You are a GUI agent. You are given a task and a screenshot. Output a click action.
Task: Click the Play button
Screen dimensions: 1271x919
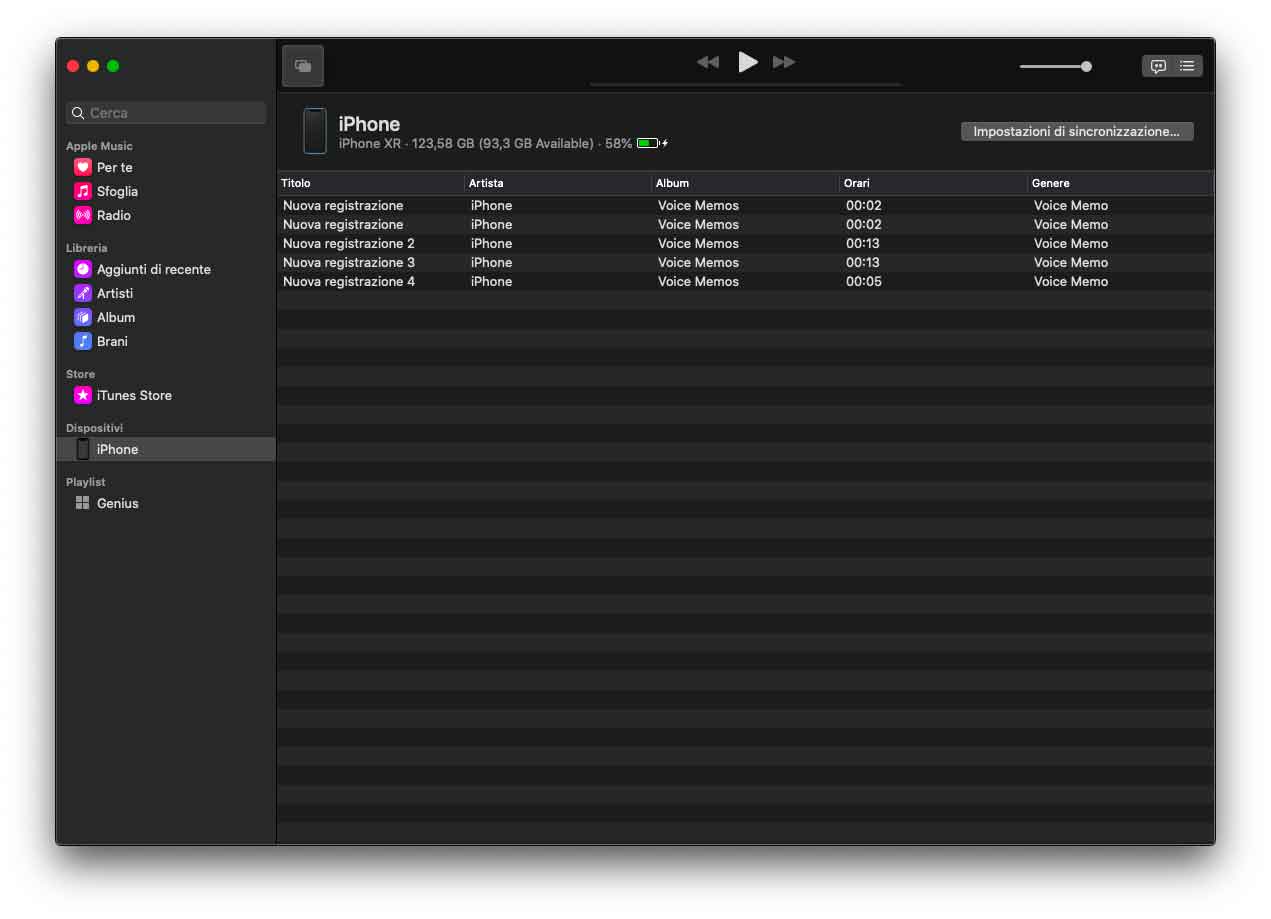tap(747, 62)
